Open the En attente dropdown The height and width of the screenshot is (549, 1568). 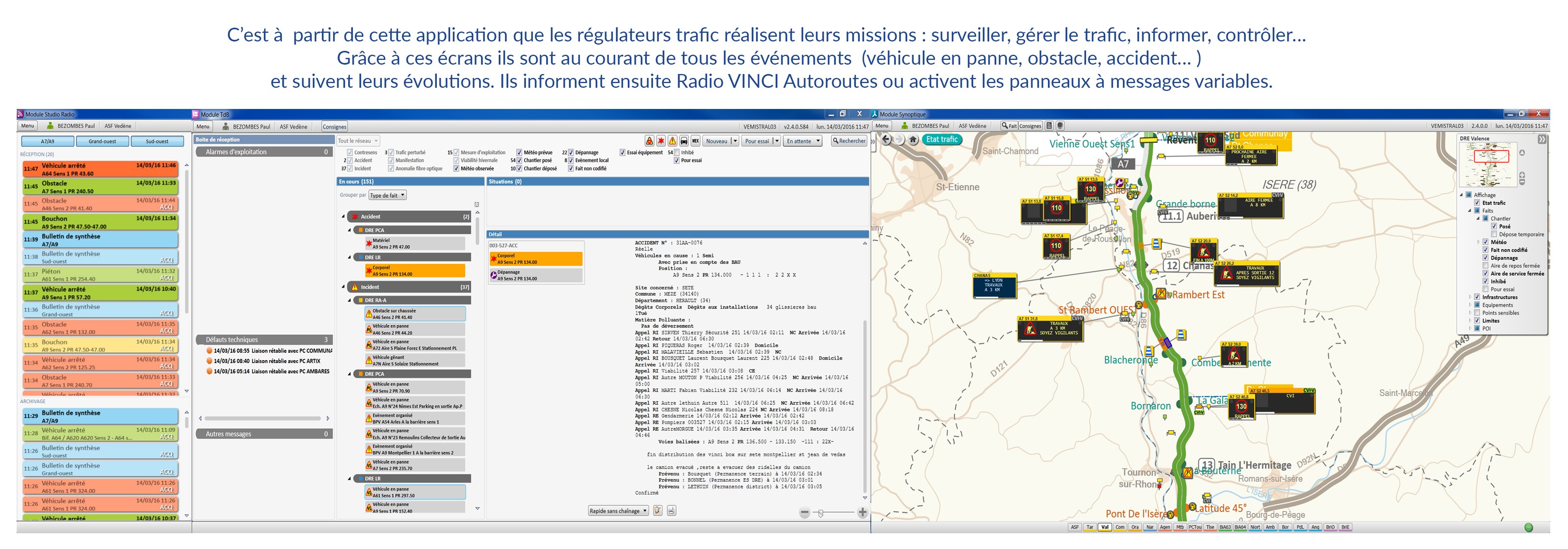[804, 141]
